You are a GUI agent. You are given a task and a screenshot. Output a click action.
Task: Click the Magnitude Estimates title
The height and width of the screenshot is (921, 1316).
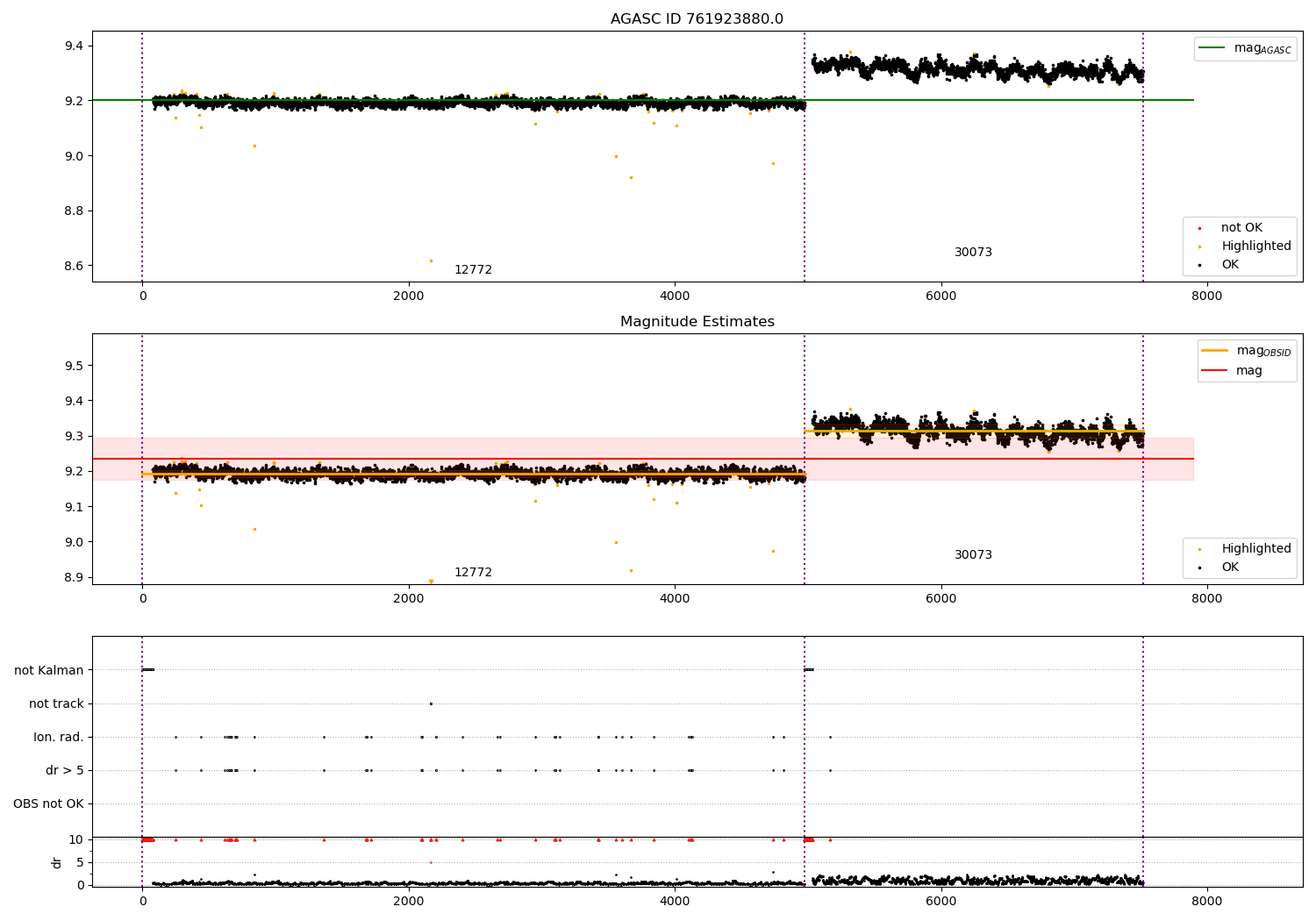pyautogui.click(x=697, y=322)
